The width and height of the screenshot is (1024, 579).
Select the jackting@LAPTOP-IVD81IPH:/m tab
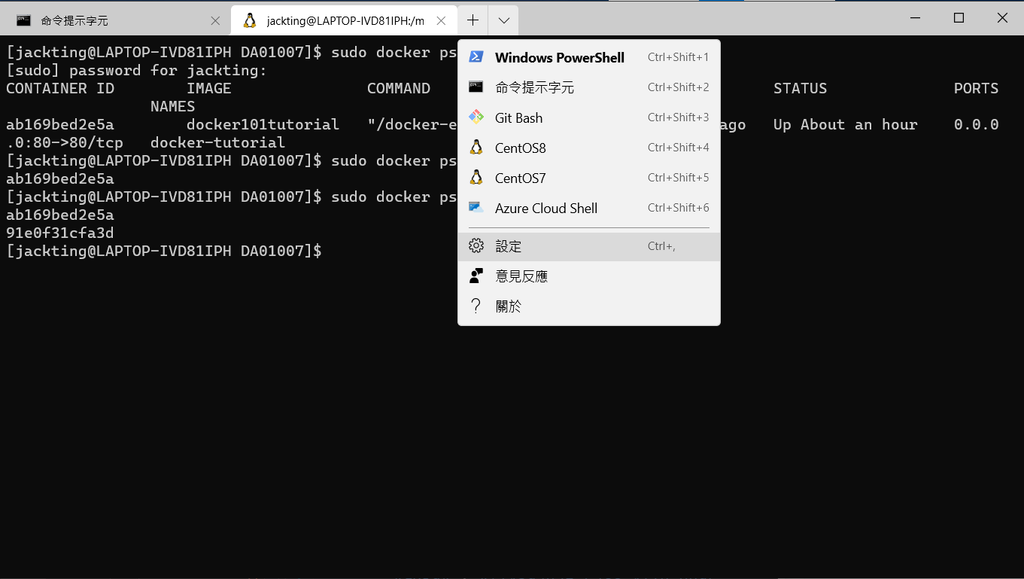tap(344, 20)
